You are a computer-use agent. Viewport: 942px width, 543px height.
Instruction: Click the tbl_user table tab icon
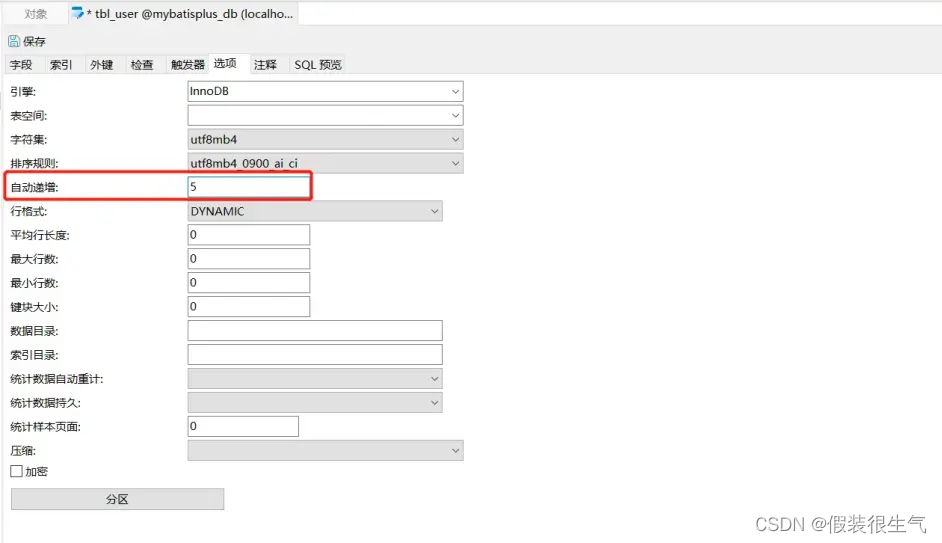[x=77, y=13]
